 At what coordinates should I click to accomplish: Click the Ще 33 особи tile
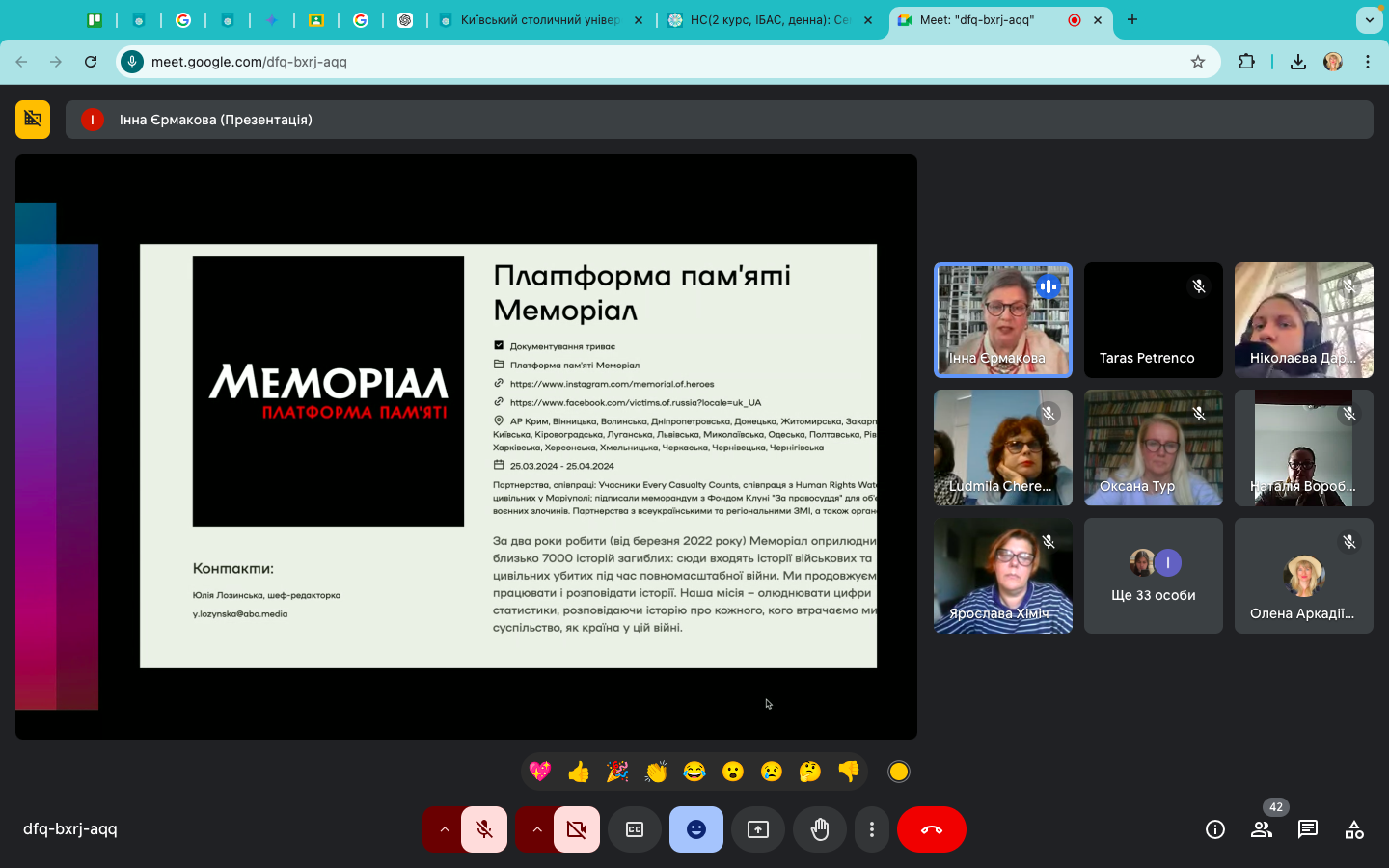coord(1154,576)
